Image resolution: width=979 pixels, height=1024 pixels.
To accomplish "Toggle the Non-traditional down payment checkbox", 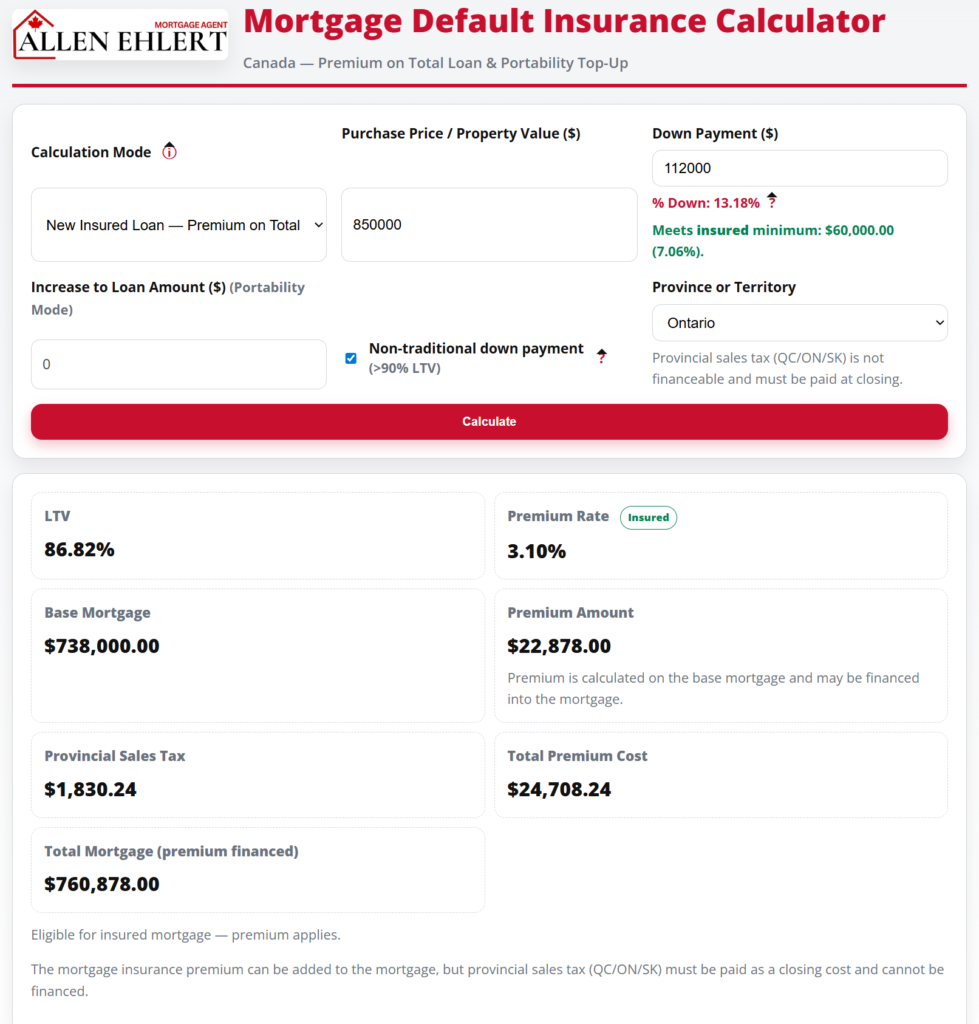I will pyautogui.click(x=351, y=358).
